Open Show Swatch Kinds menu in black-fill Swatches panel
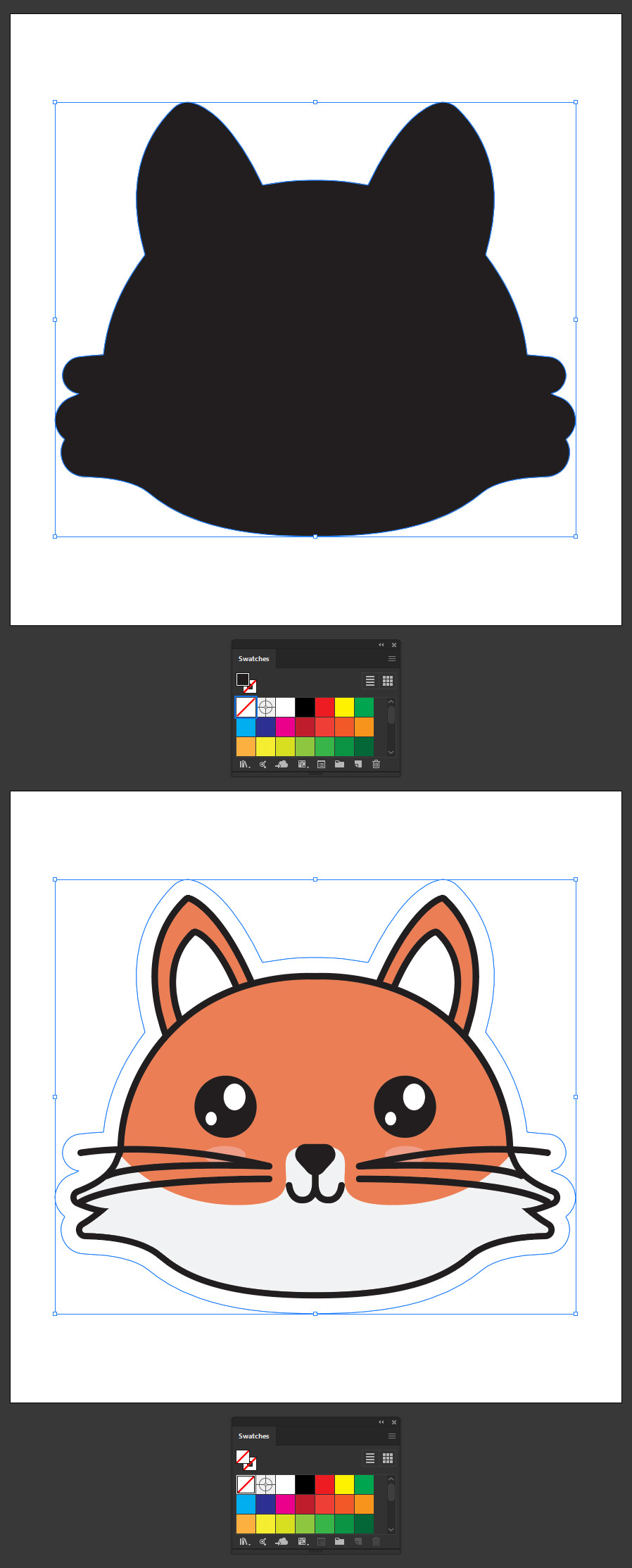 [303, 764]
